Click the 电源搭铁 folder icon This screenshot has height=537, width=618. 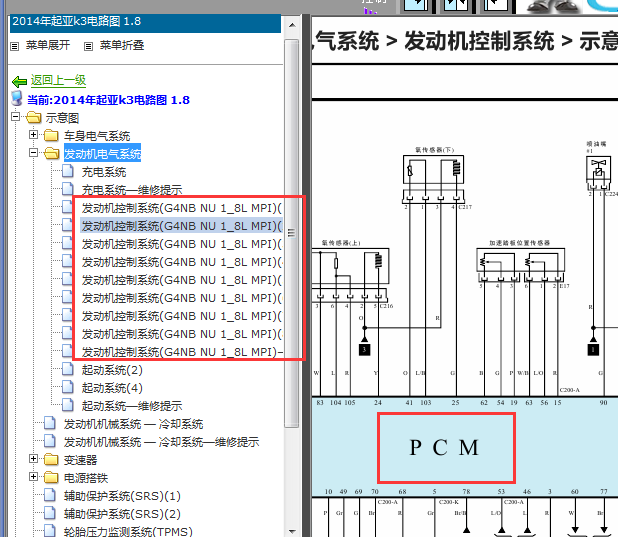pos(51,477)
